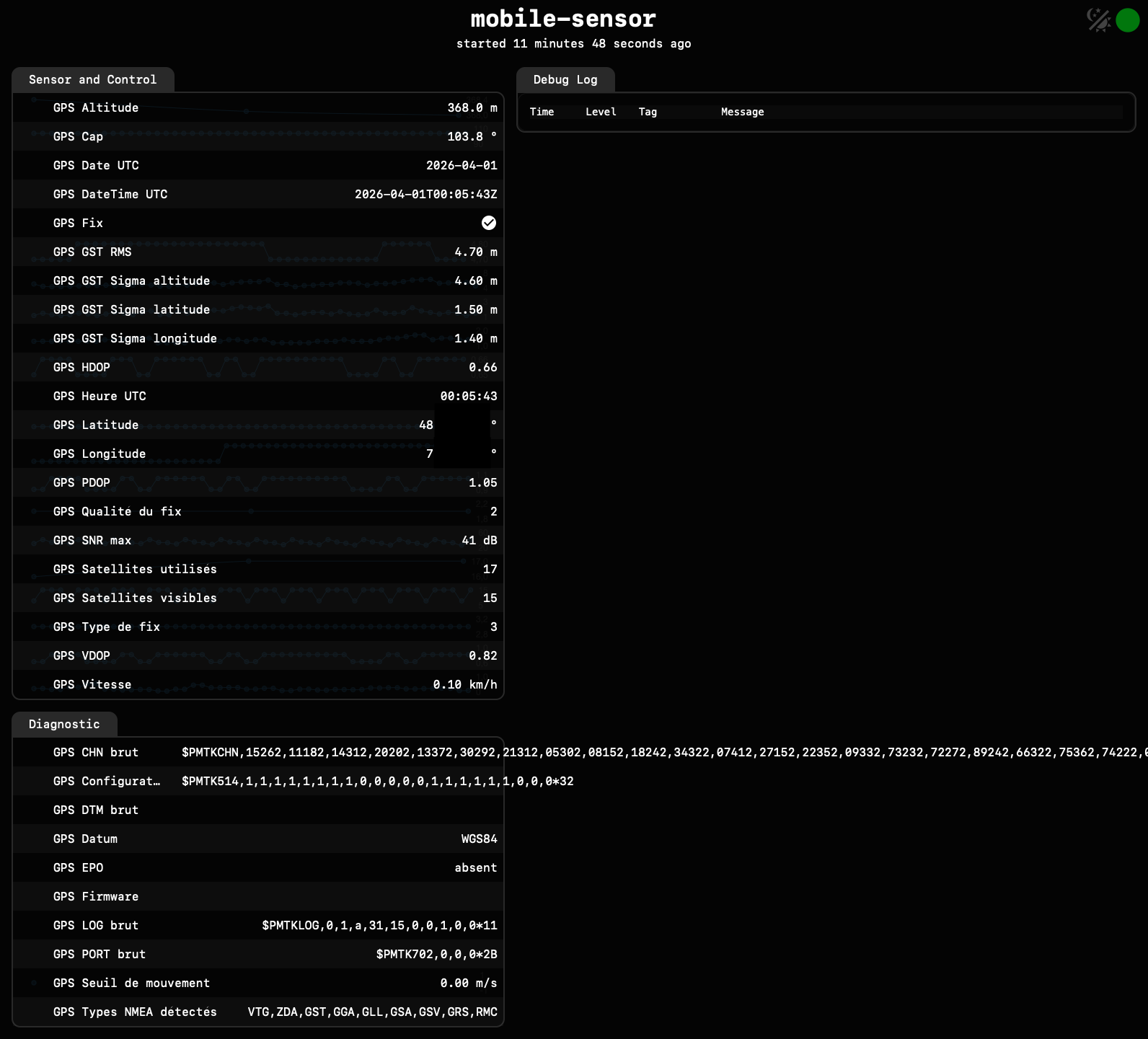The height and width of the screenshot is (1039, 1148).
Task: Click the Tag column header
Action: click(647, 112)
